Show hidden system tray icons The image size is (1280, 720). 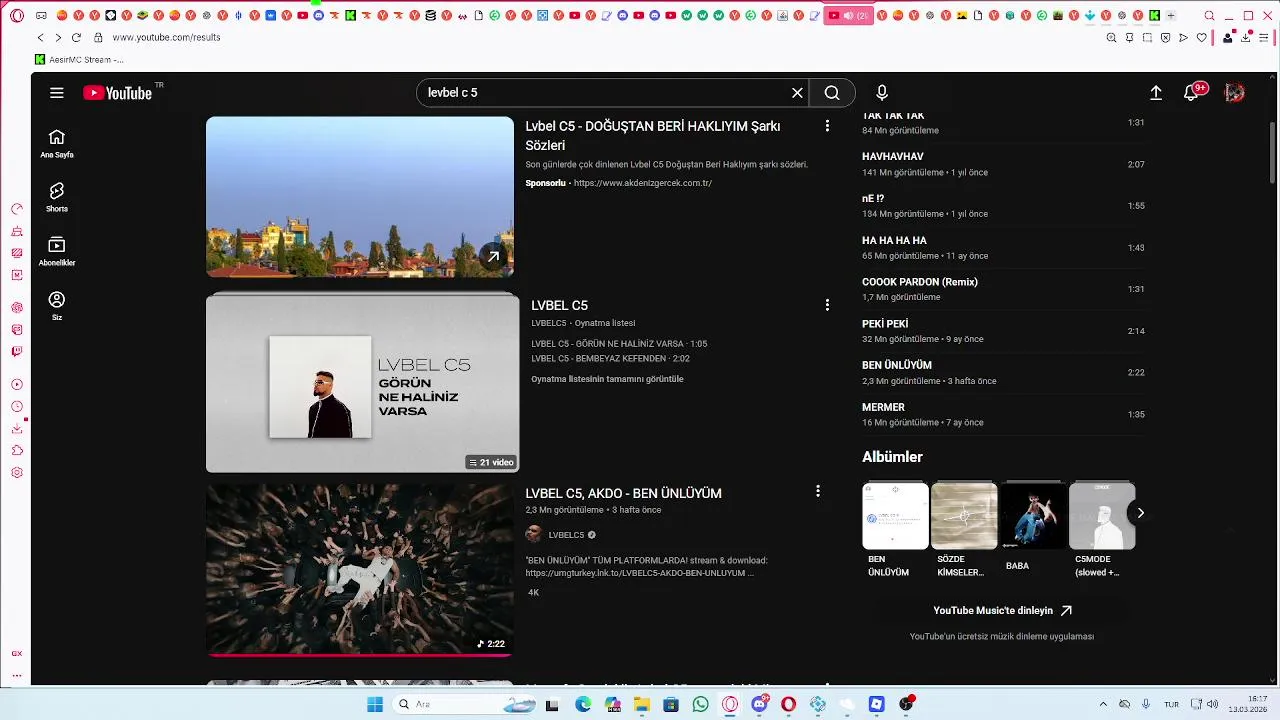tap(1103, 704)
